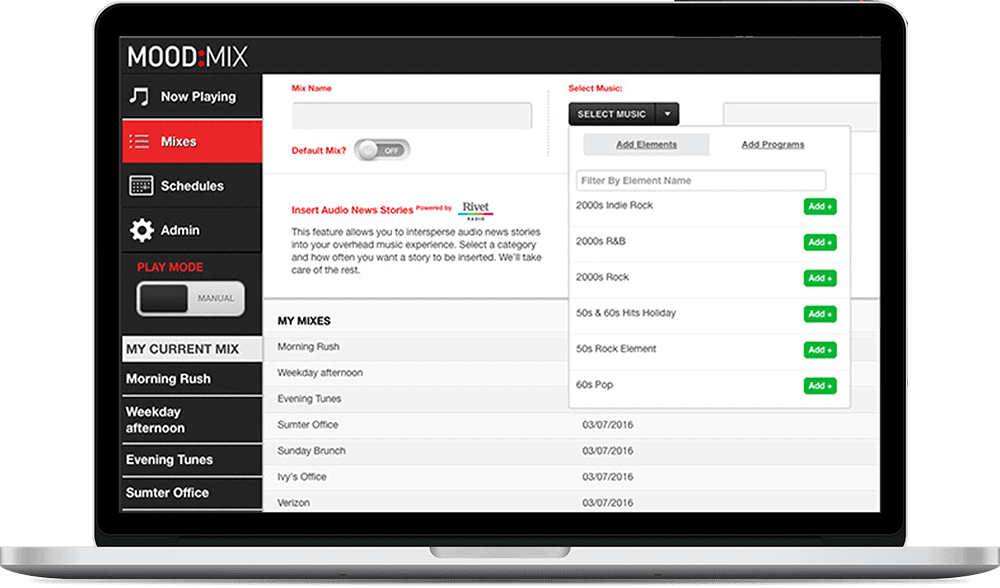Open Sumter Office in My Mixes list

[307, 425]
